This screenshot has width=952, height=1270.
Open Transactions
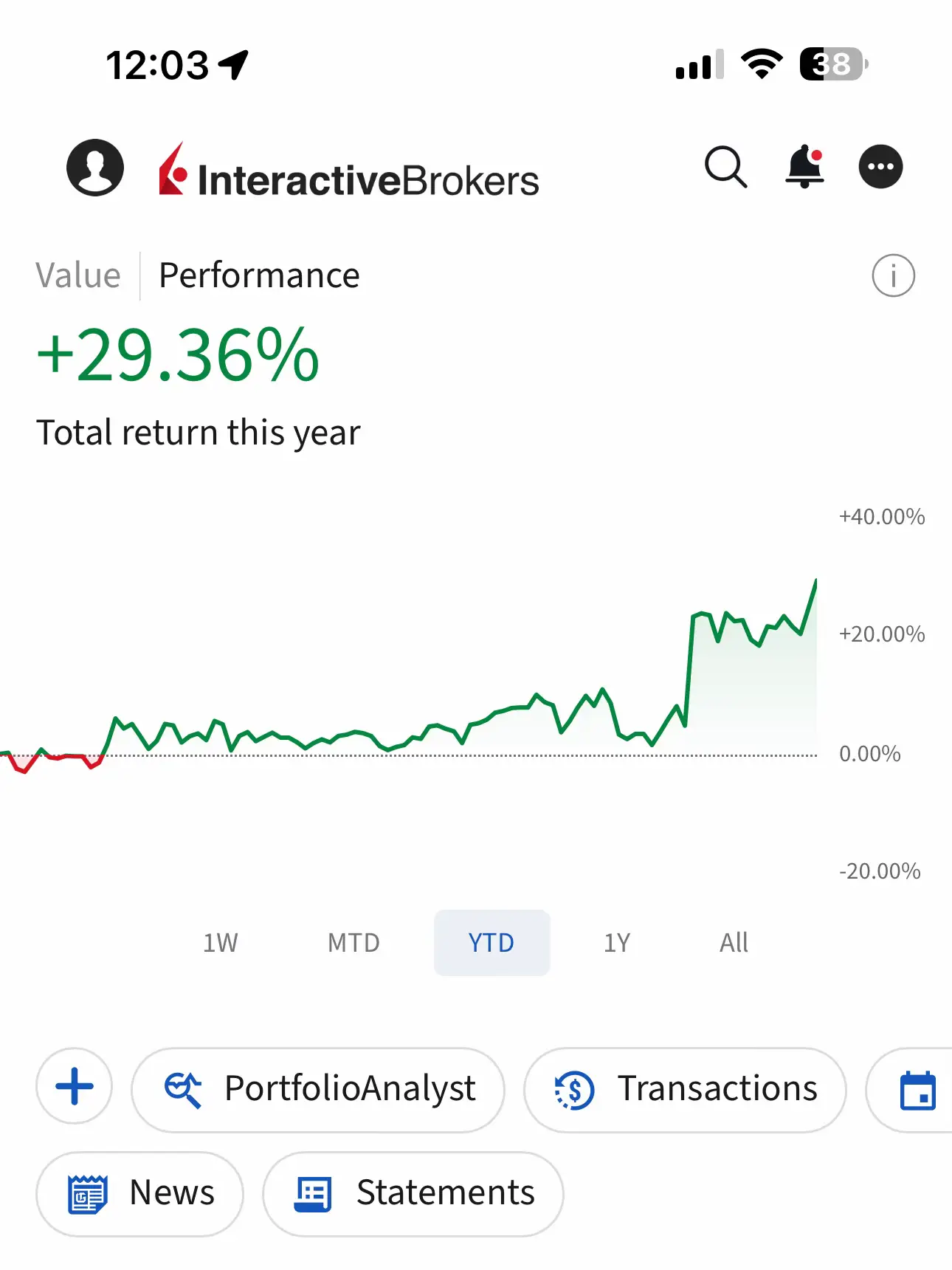pyautogui.click(x=685, y=1090)
